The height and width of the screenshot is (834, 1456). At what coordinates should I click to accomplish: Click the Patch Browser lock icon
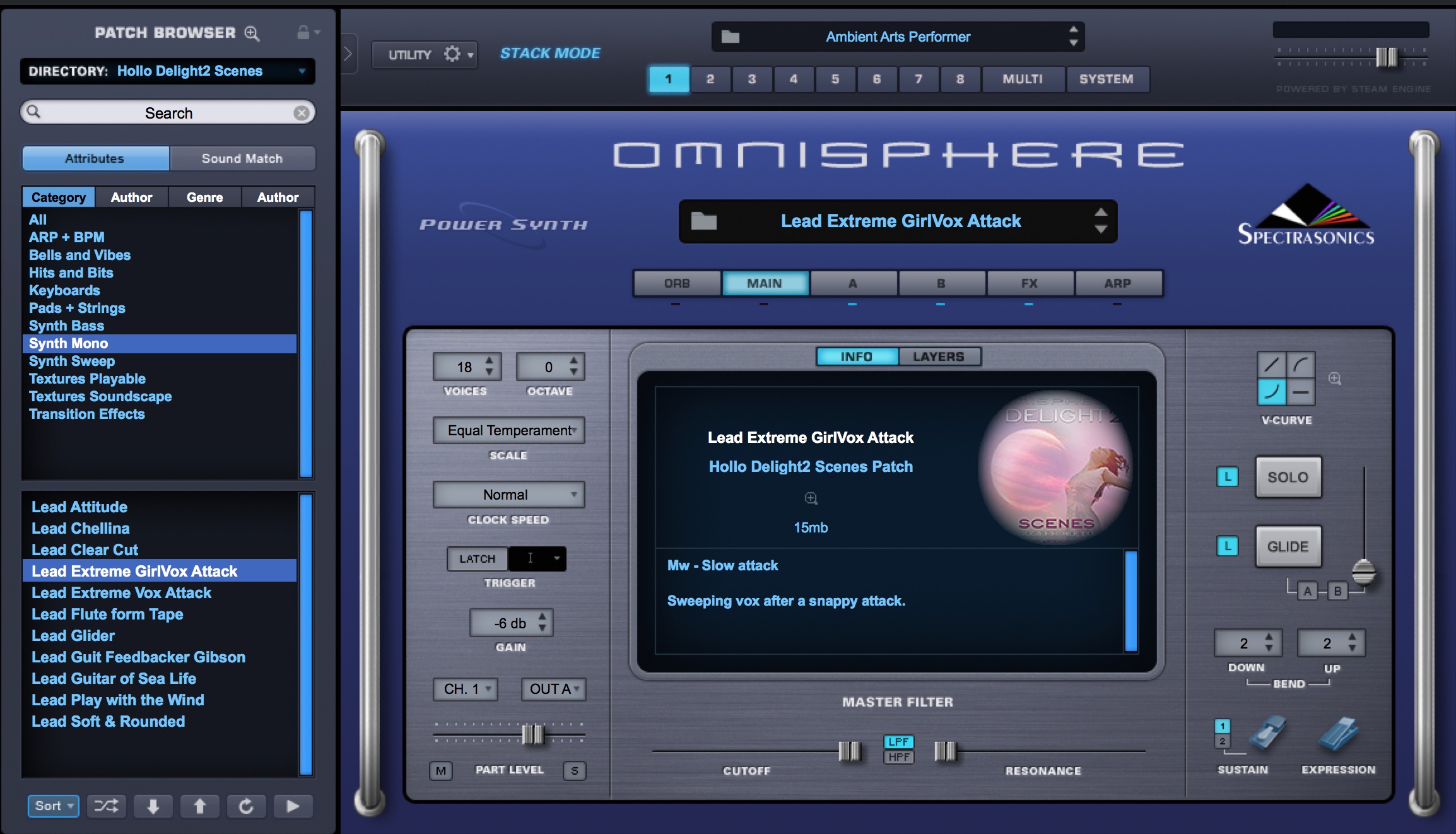click(x=303, y=32)
